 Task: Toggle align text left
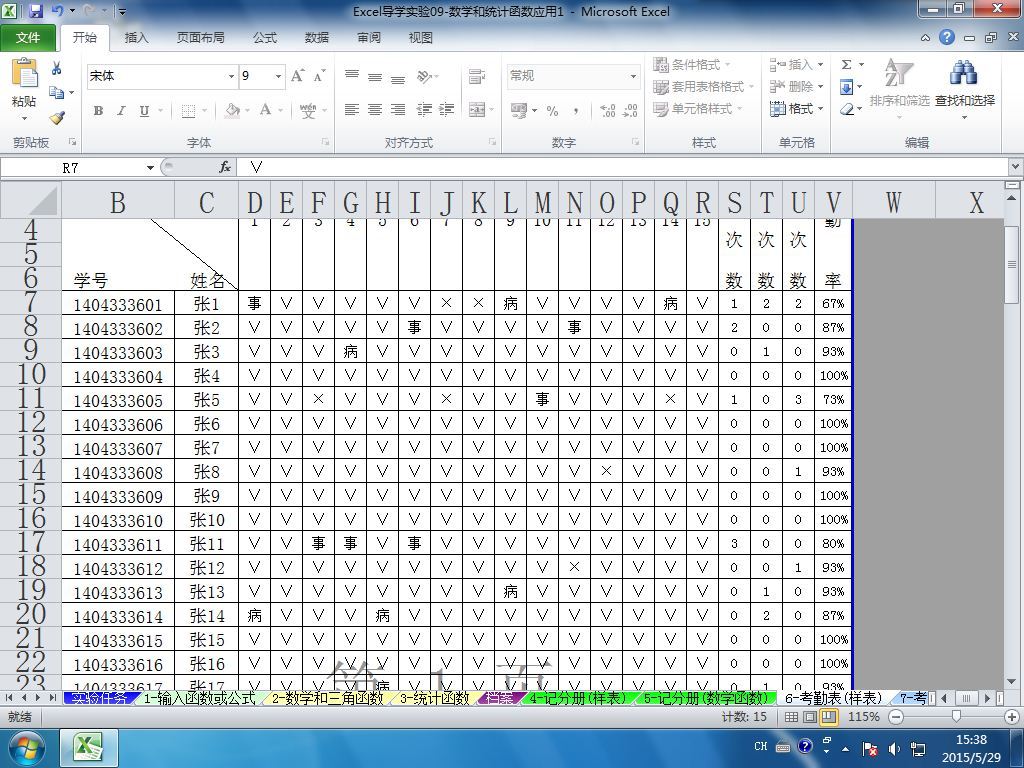point(351,110)
